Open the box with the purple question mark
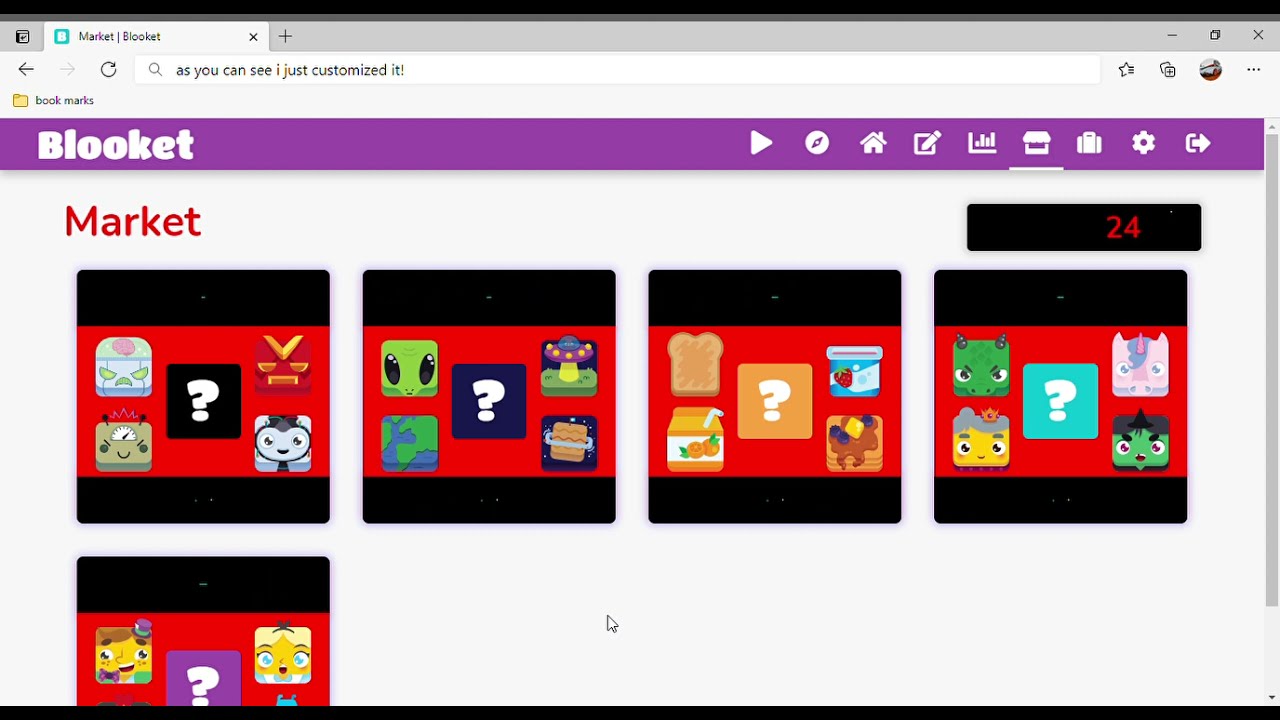Image resolution: width=1280 pixels, height=720 pixels. pos(203,631)
